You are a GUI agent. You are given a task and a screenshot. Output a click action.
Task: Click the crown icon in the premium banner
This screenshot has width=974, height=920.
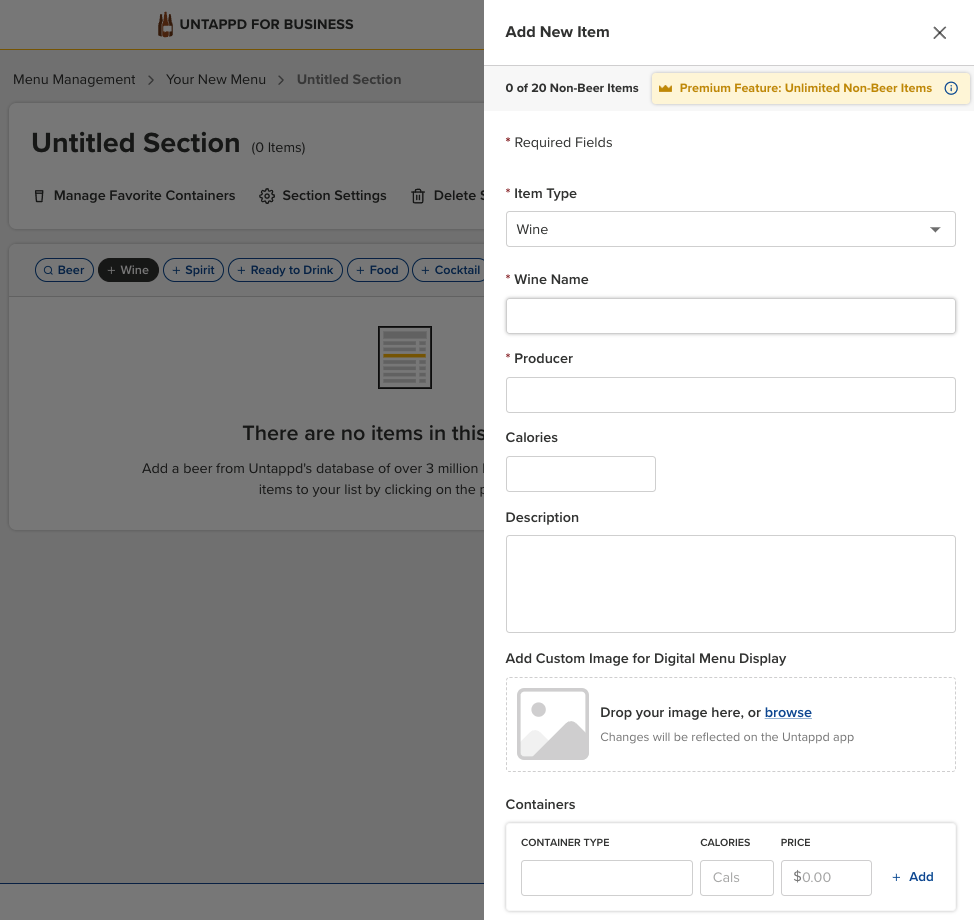(x=665, y=88)
